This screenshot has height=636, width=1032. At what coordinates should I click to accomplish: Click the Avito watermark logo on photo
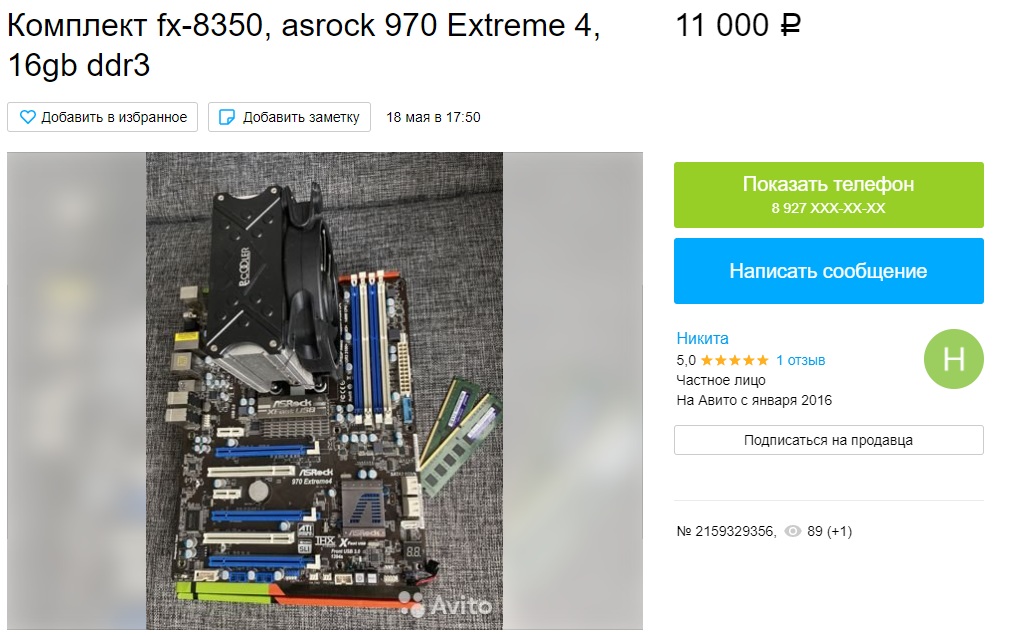point(446,604)
